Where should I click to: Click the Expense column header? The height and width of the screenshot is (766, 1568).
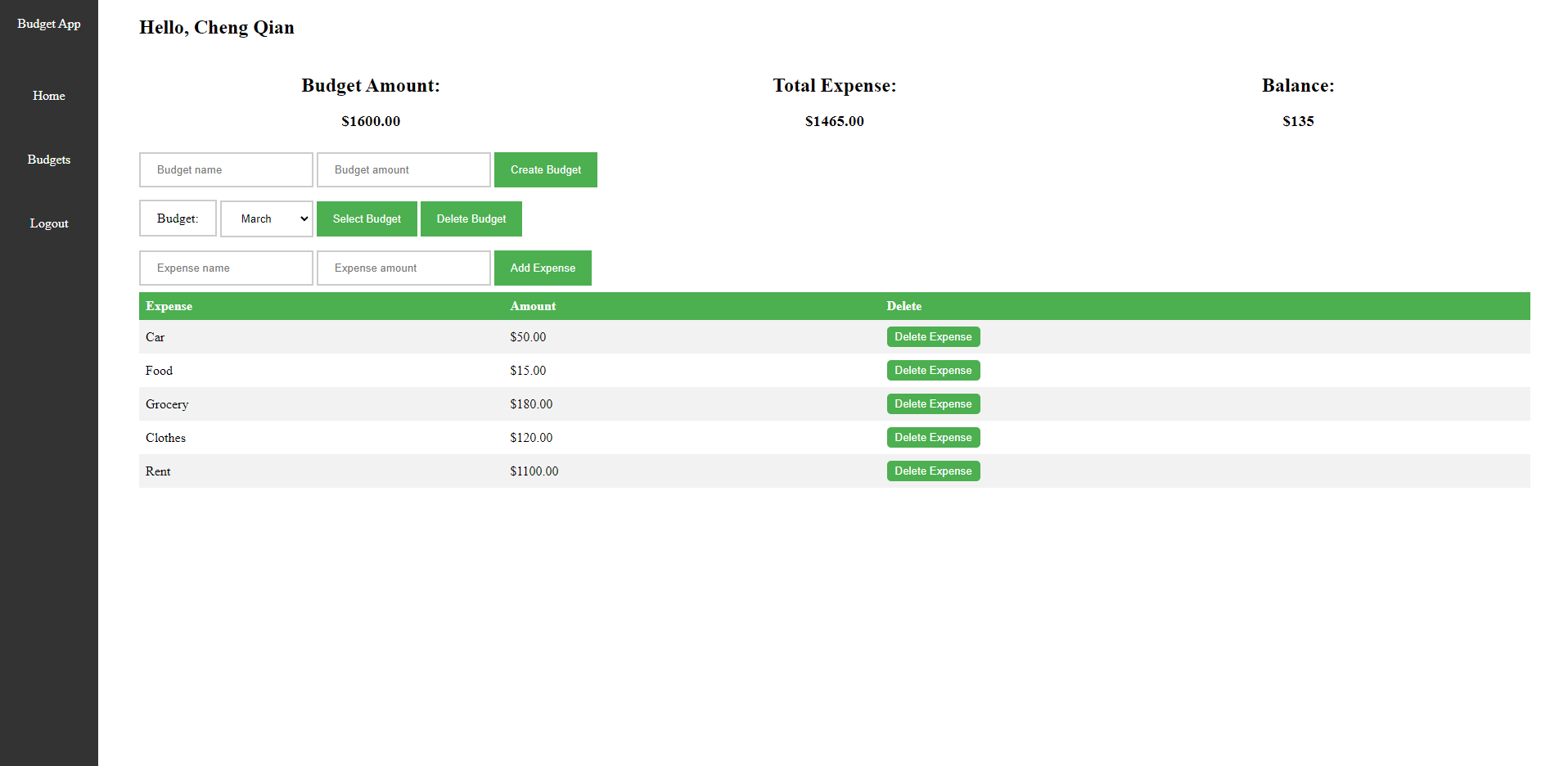[x=169, y=306]
